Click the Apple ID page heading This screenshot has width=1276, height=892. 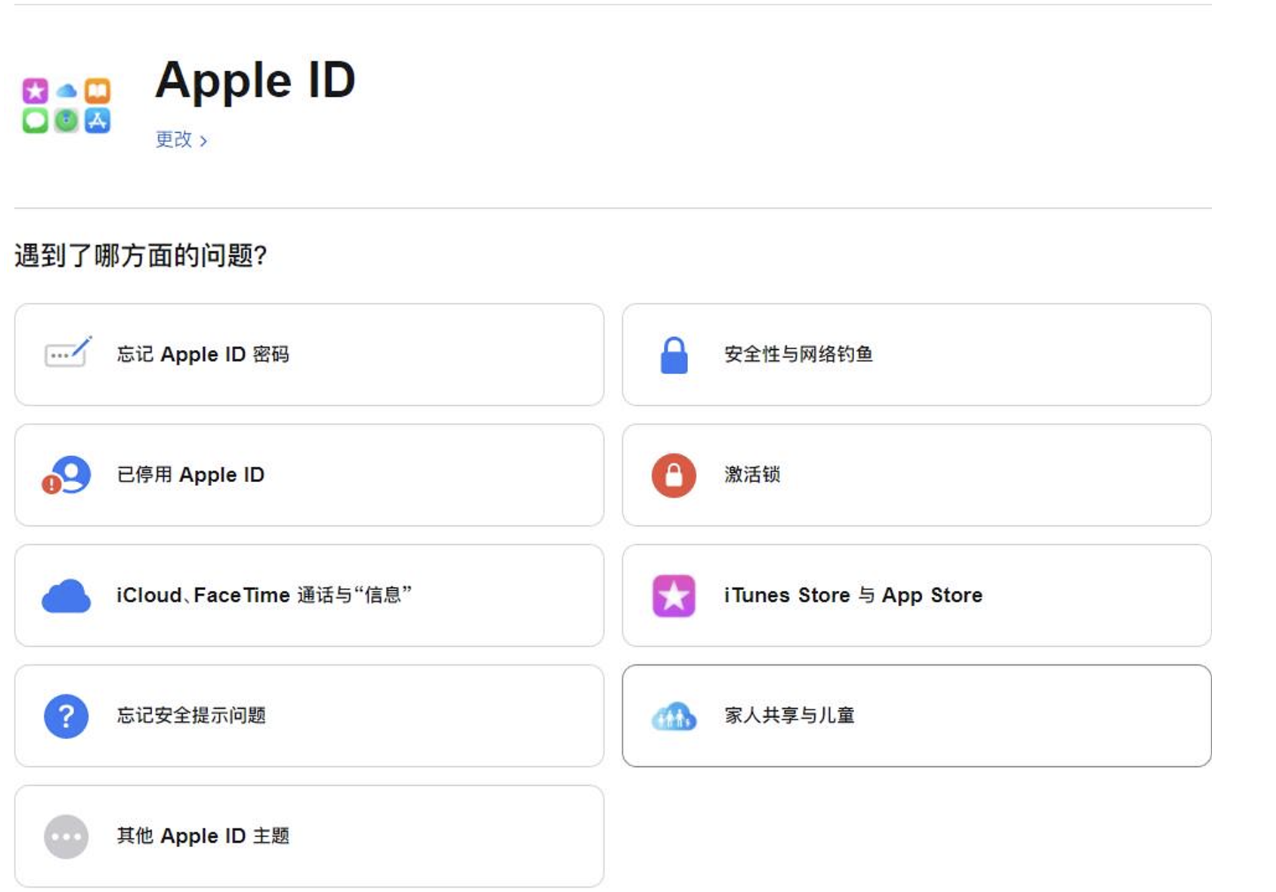click(x=256, y=80)
